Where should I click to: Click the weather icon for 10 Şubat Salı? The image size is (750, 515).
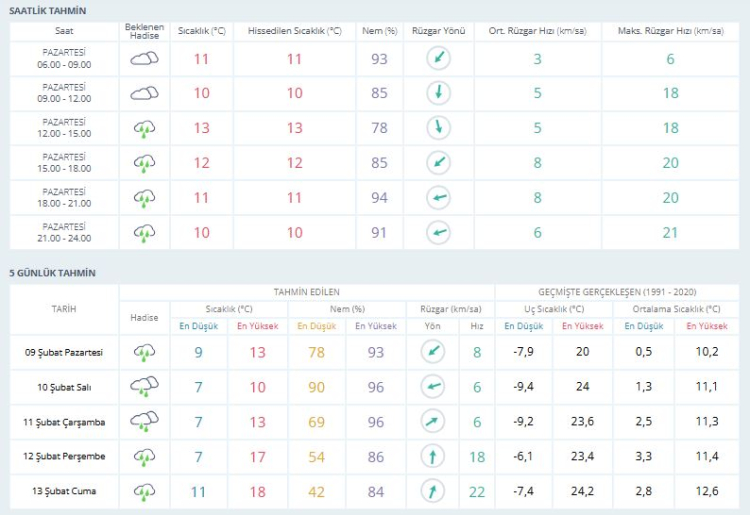pyautogui.click(x=145, y=387)
